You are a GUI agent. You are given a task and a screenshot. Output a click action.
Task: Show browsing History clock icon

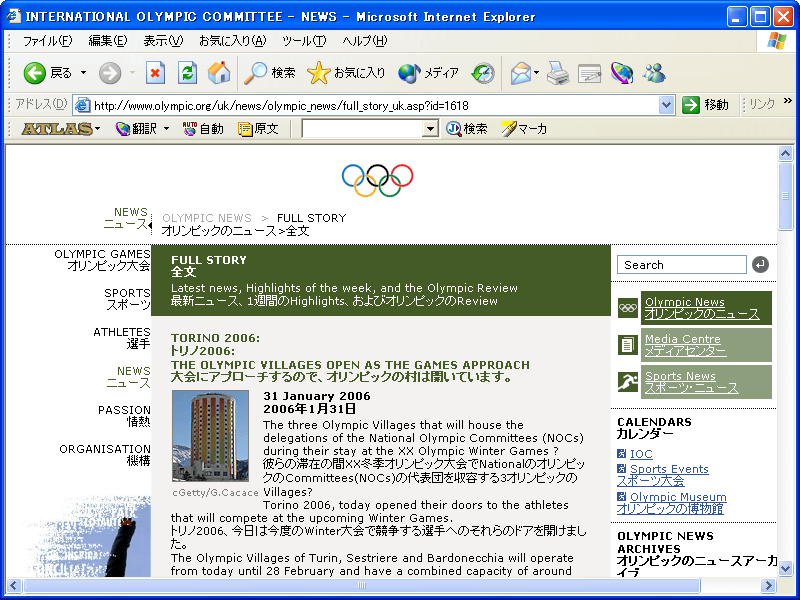click(x=483, y=73)
